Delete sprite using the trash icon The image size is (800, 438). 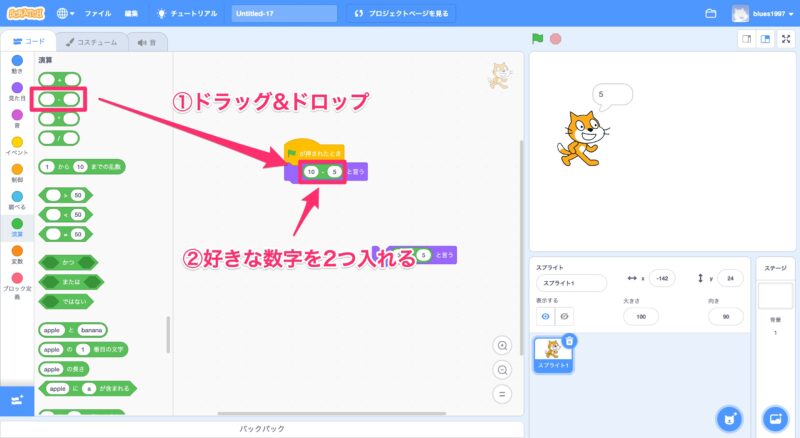569,341
